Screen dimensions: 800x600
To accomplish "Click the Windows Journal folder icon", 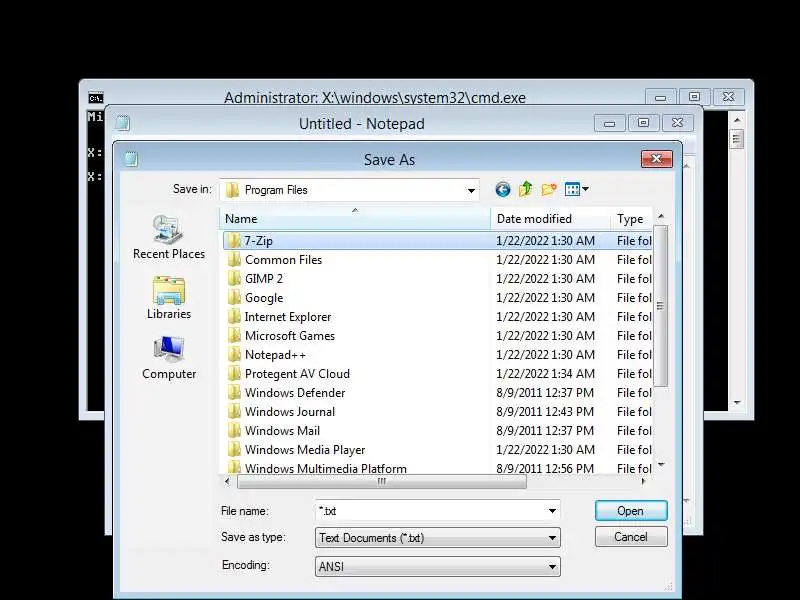I will coord(234,412).
